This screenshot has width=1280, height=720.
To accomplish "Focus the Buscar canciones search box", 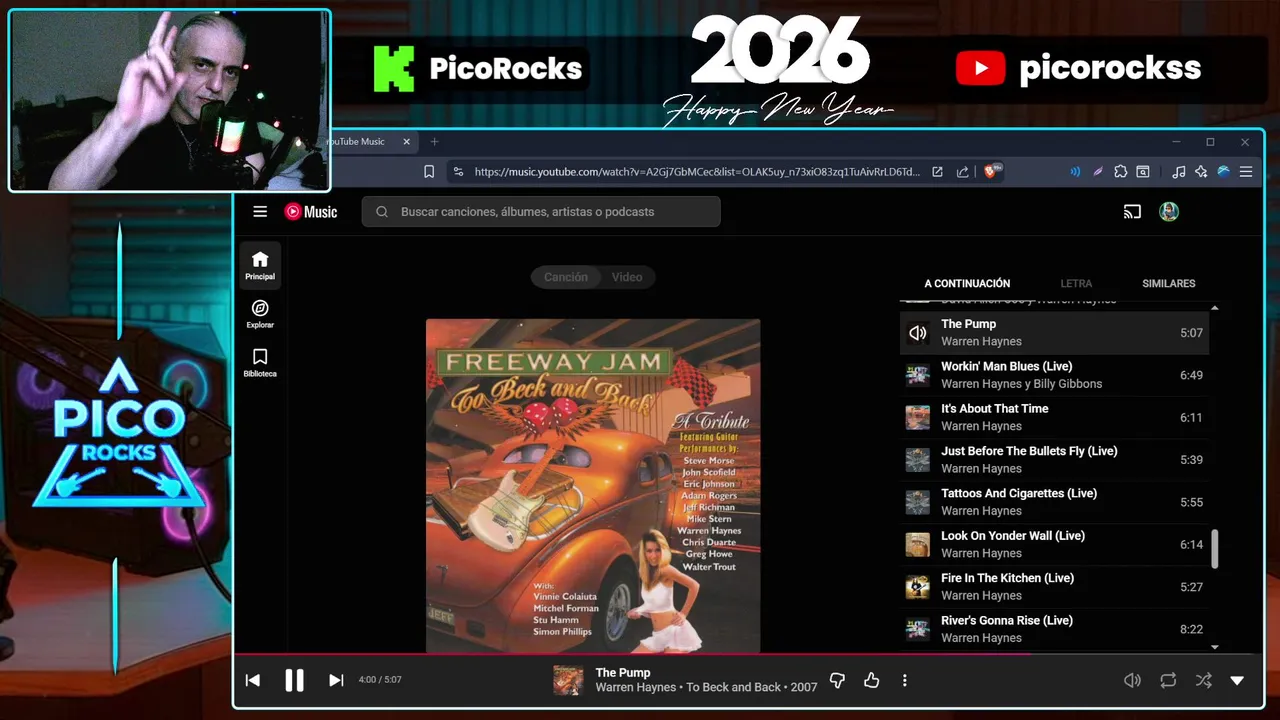I will pos(541,212).
